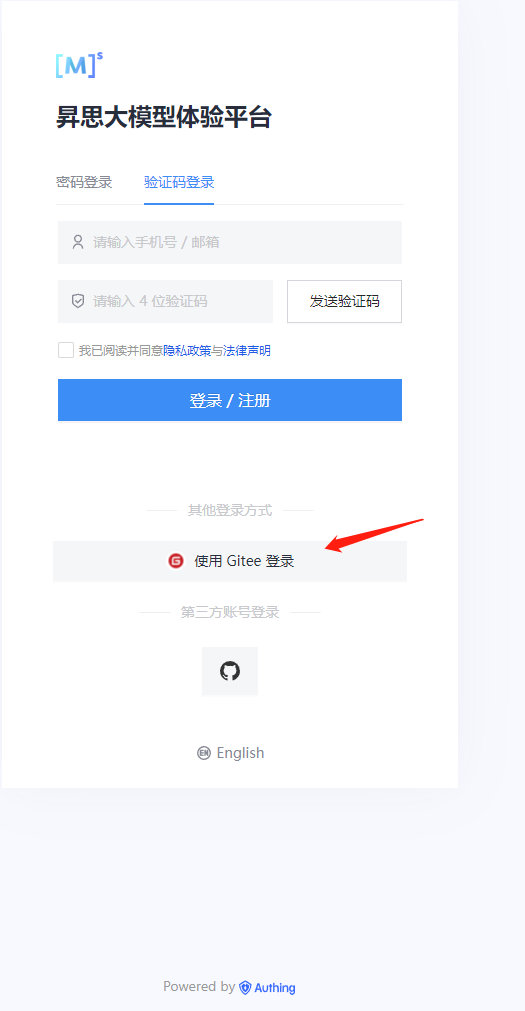Click the user icon in phone field

pyautogui.click(x=78, y=242)
